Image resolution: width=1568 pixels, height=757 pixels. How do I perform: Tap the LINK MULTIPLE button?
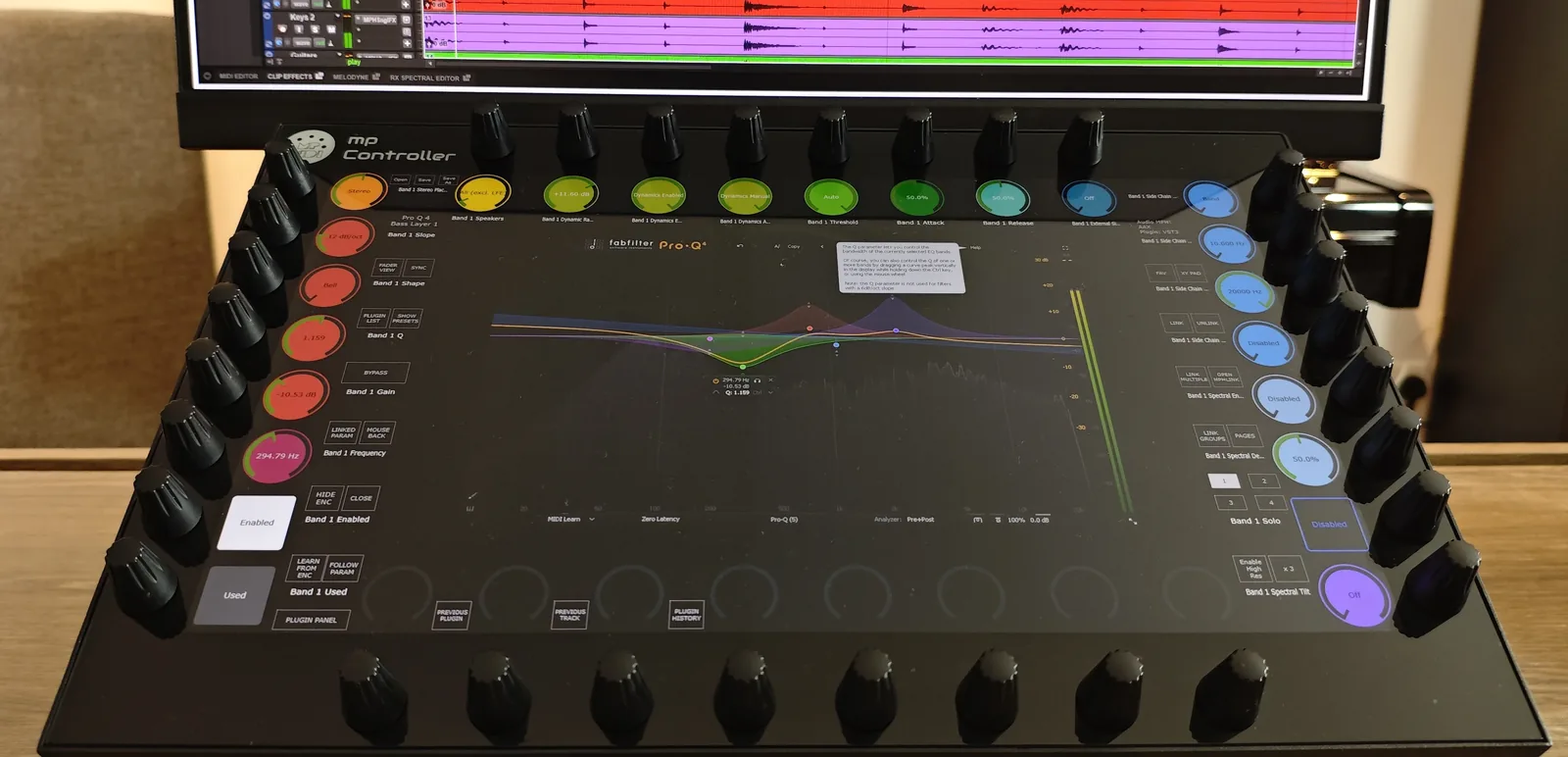(1193, 377)
